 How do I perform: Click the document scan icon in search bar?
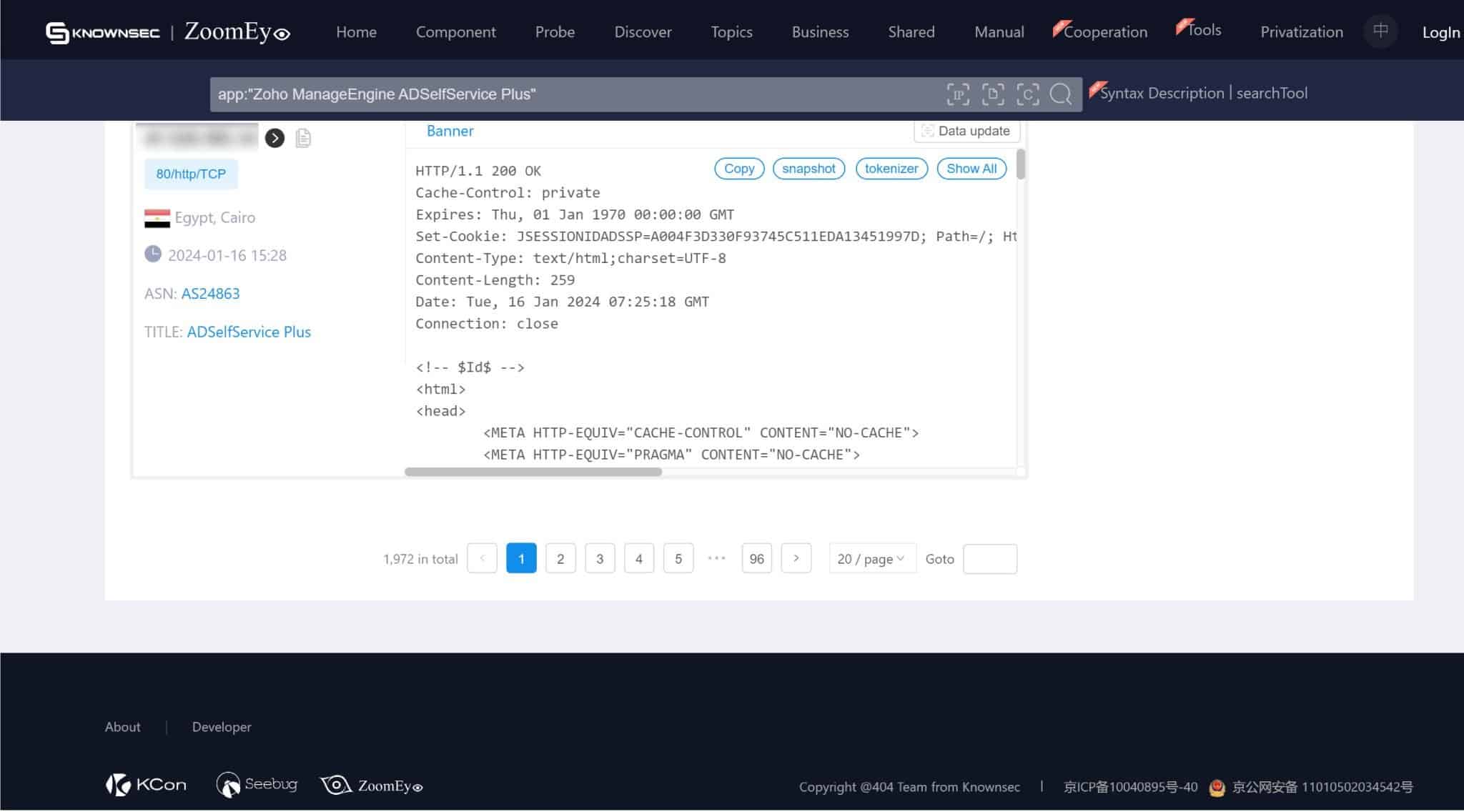click(993, 94)
